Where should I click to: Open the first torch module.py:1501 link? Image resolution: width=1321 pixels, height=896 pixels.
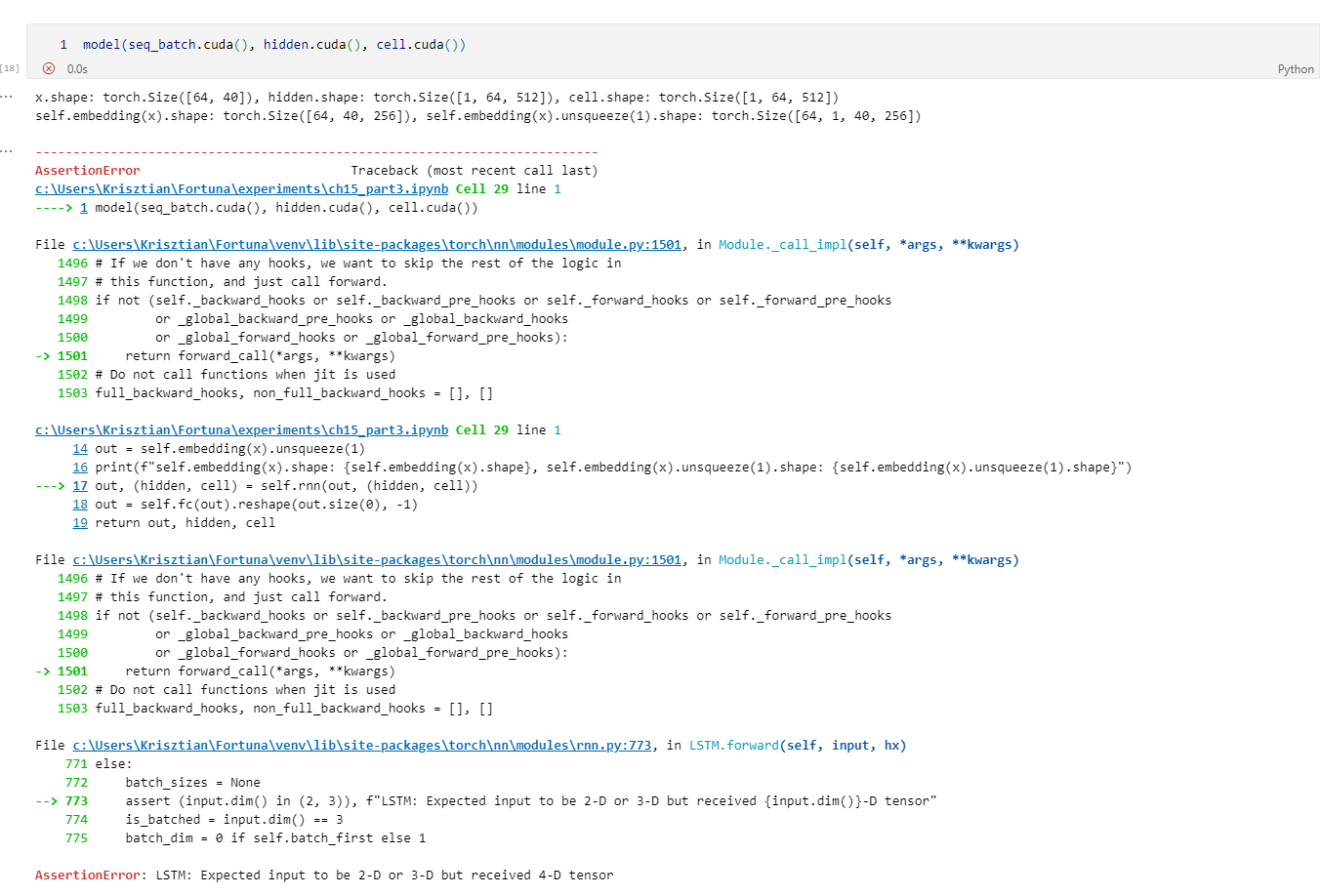coord(381,244)
